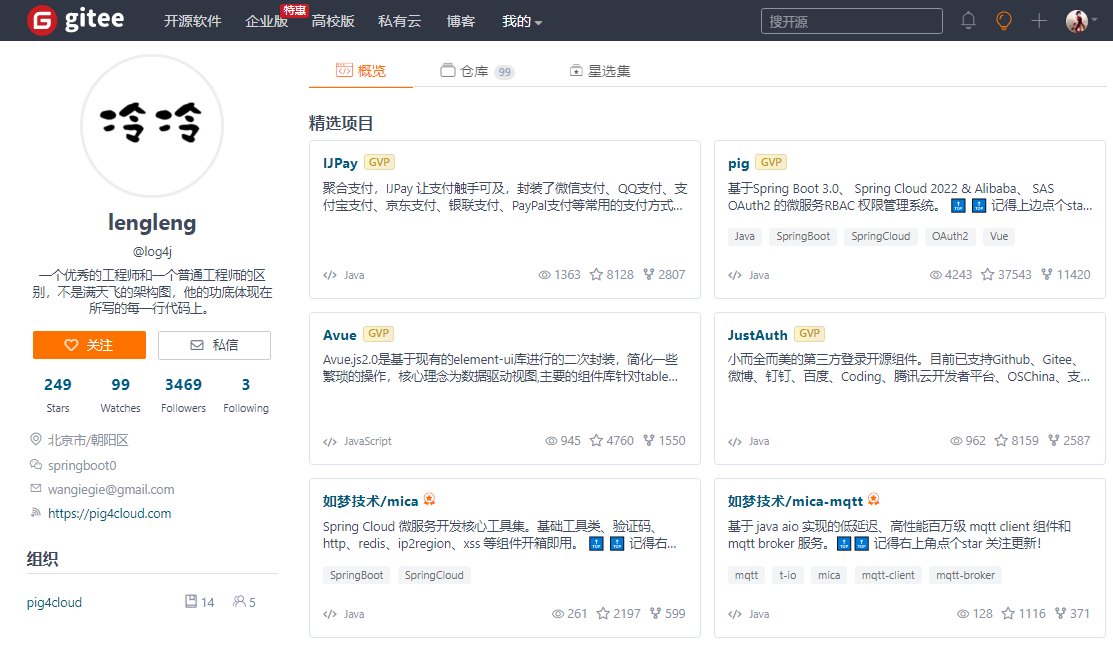Open the JustAuth project

tap(757, 335)
